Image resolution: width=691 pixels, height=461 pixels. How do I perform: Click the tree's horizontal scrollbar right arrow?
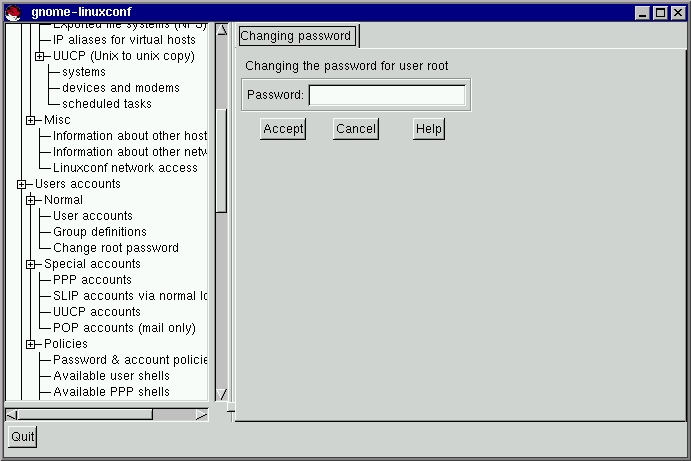point(202,414)
